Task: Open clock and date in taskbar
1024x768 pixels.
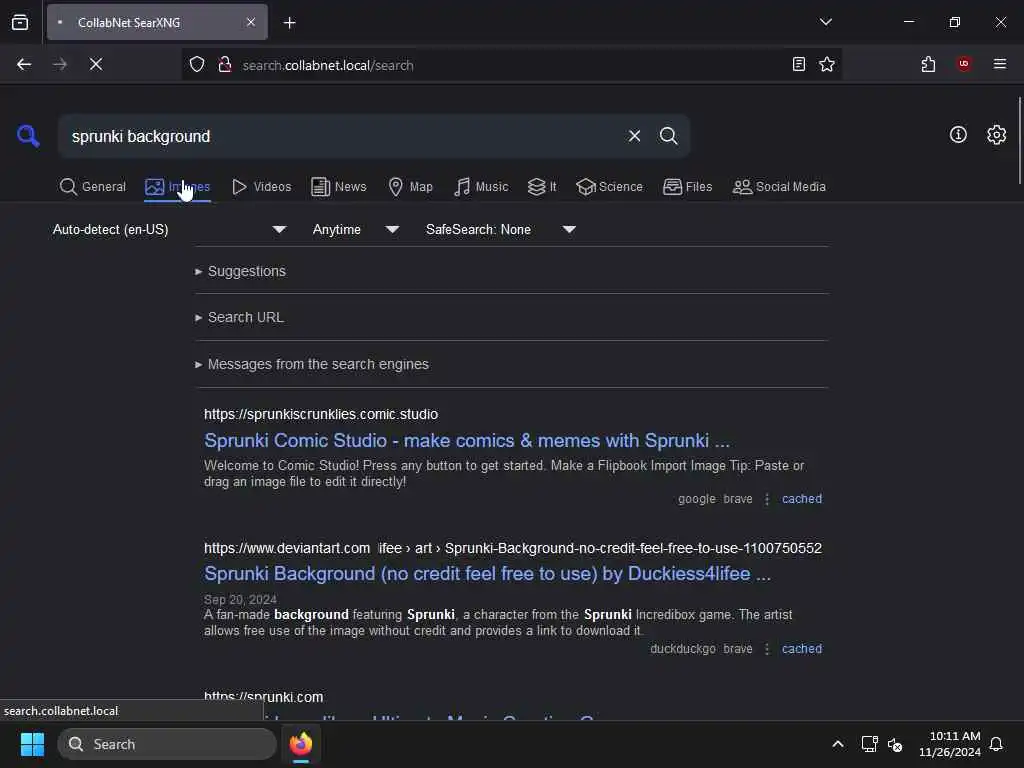Action: point(949,744)
